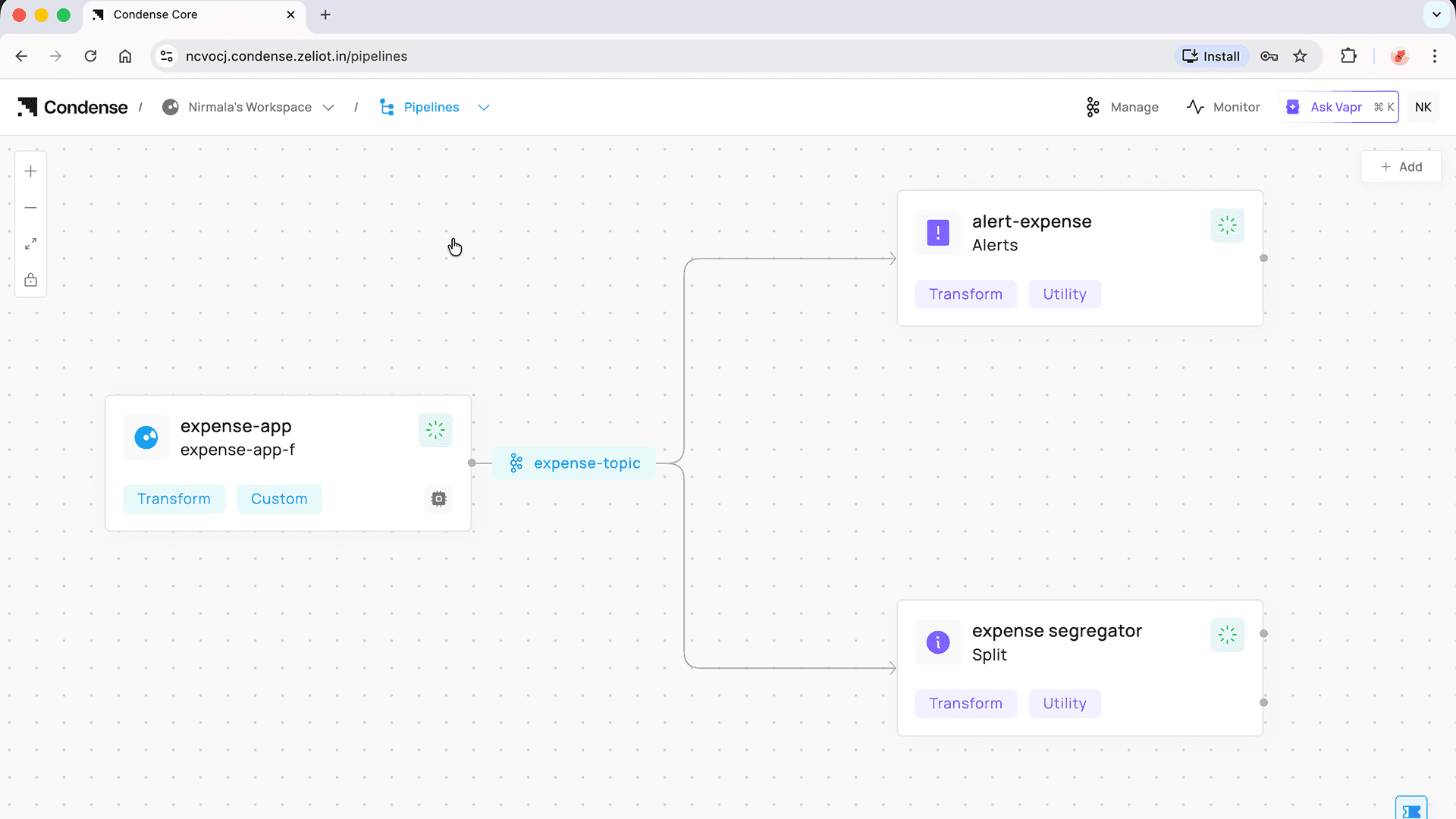The width and height of the screenshot is (1456, 819).
Task: Click the purple alert icon on alert-expense node
Action: 937,233
